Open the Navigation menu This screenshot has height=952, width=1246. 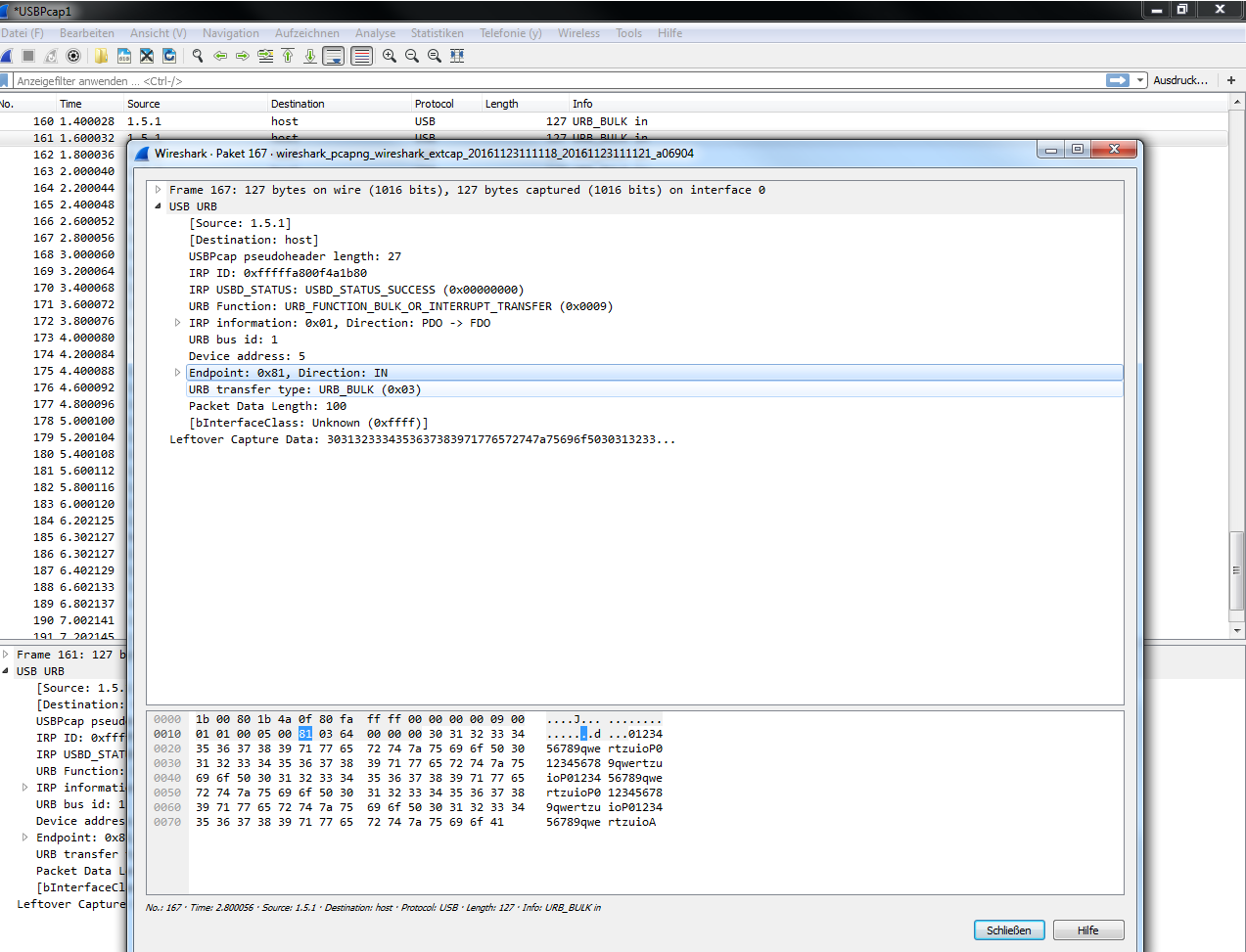pyautogui.click(x=231, y=33)
